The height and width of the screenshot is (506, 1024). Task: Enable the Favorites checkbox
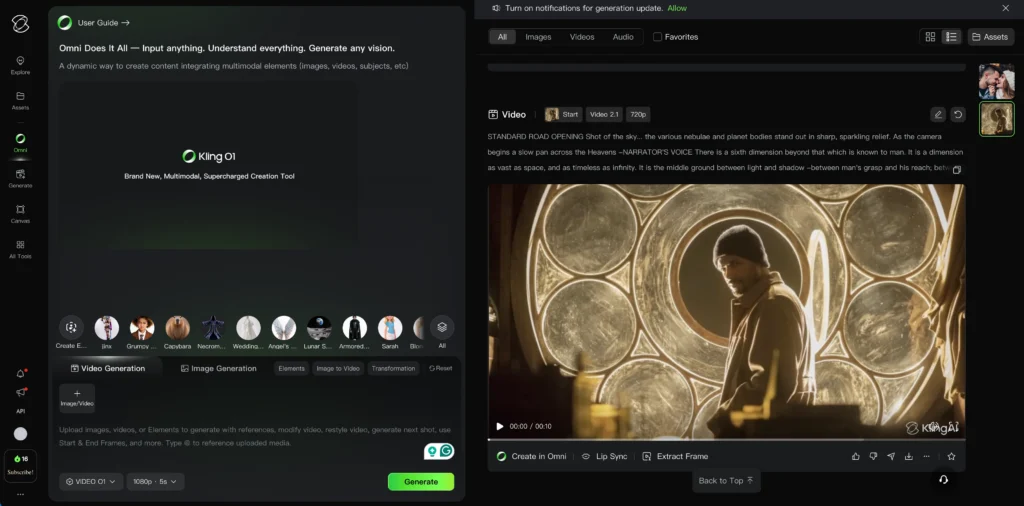tap(657, 37)
